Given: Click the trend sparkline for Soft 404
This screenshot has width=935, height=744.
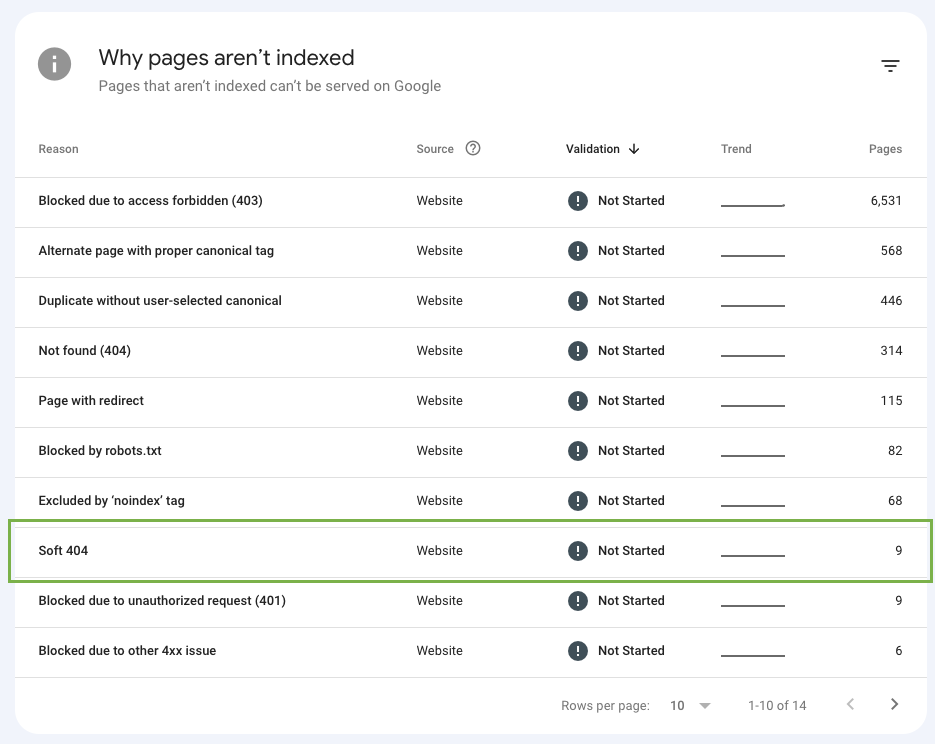Looking at the screenshot, I should [752, 553].
